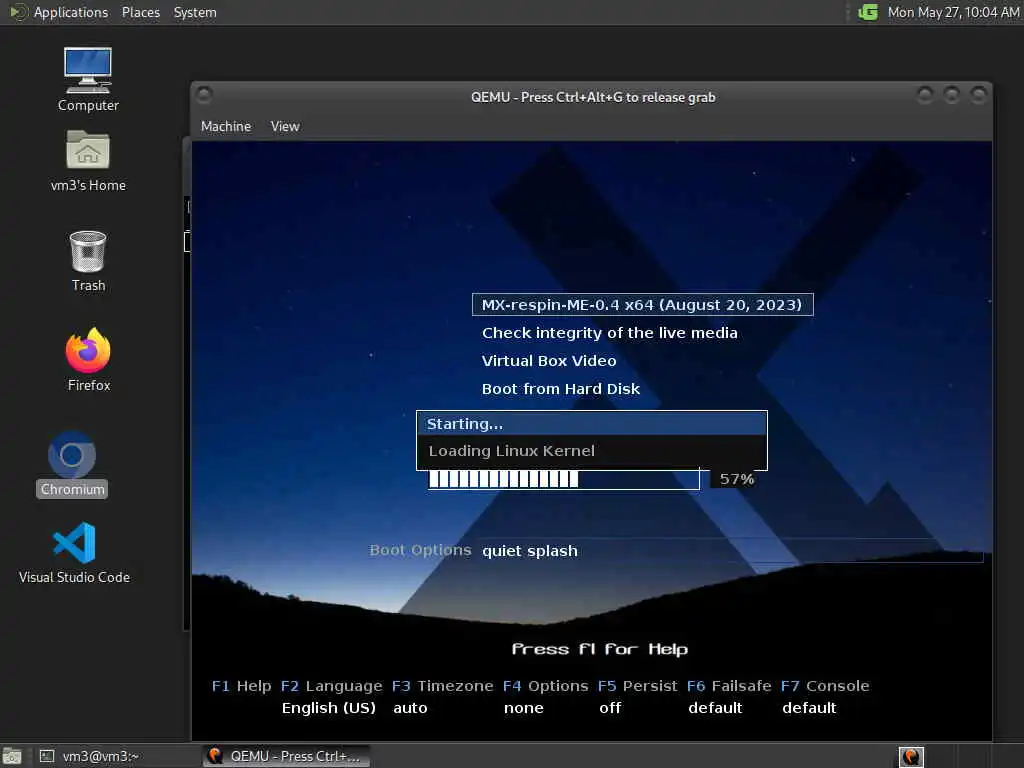The height and width of the screenshot is (768, 1024).
Task: Click the boot progress bar
Action: 564,479
